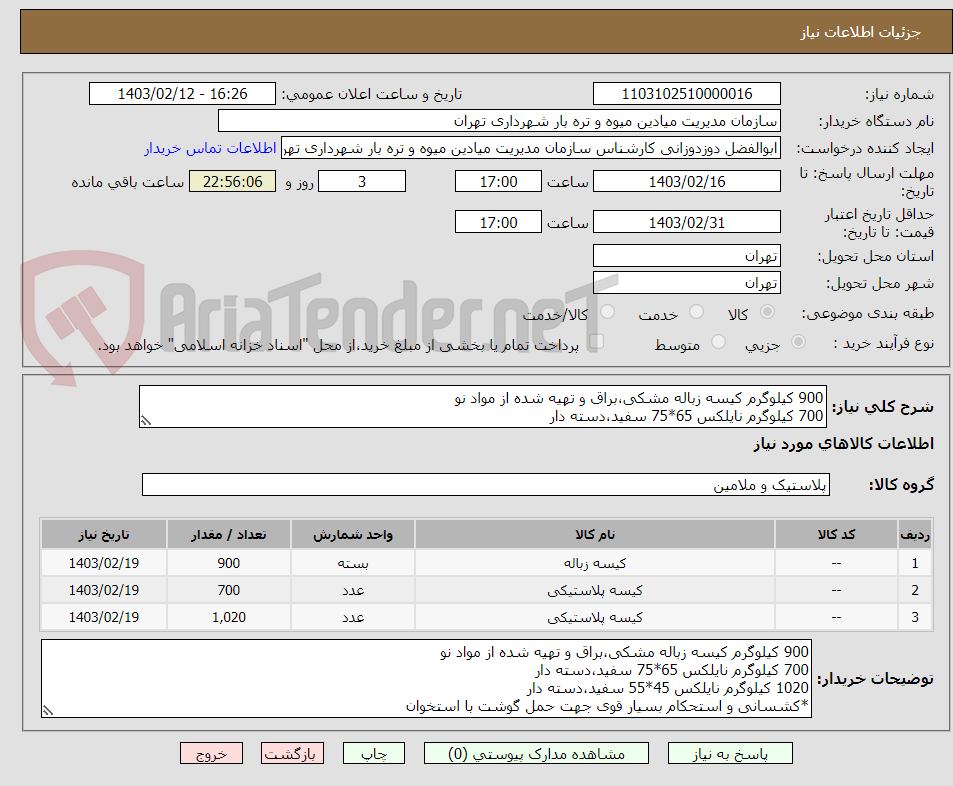The height and width of the screenshot is (786, 953).
Task: Click the واحد شمارش column header
Action: click(353, 534)
